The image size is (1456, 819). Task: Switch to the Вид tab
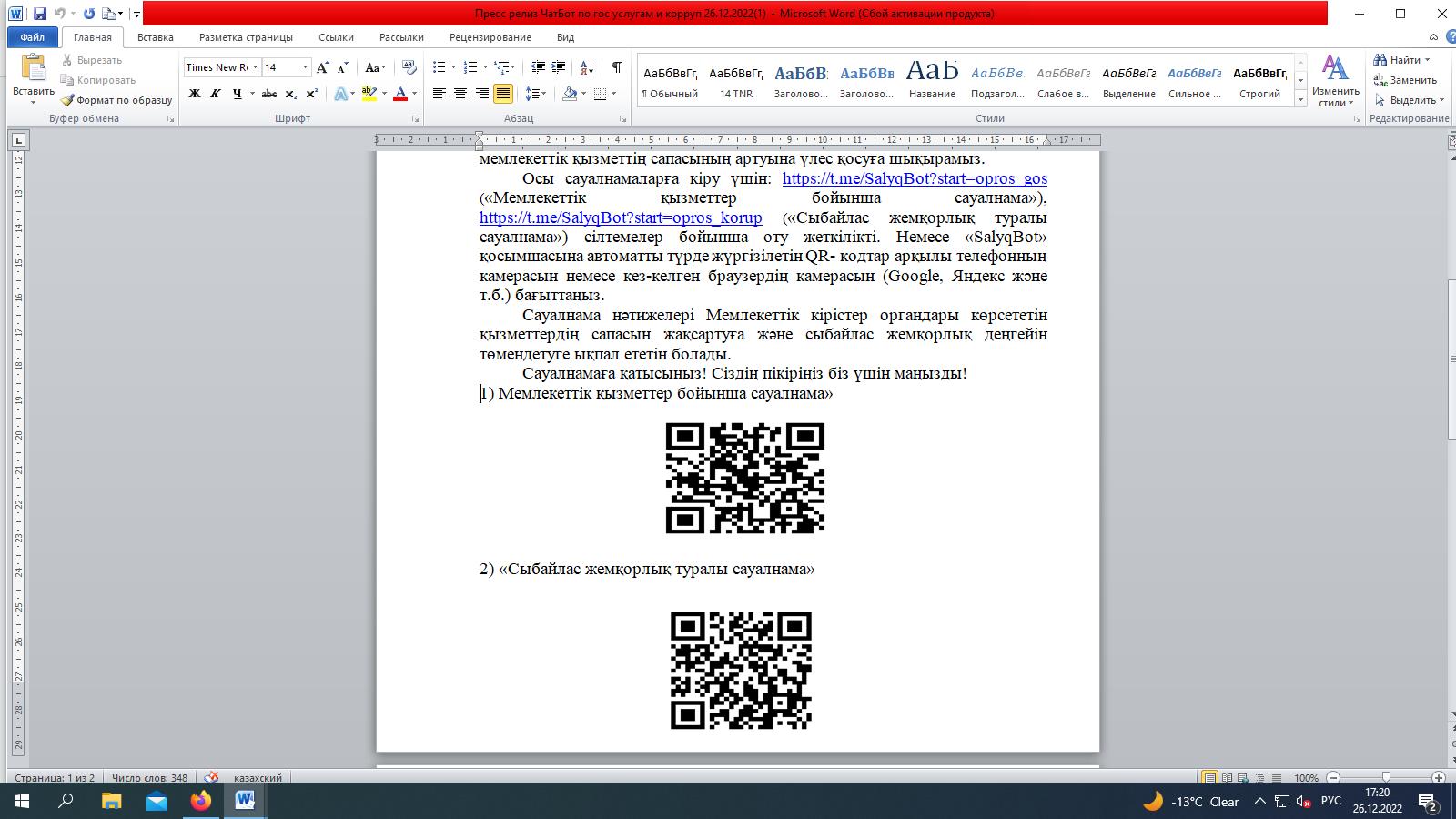click(x=565, y=37)
